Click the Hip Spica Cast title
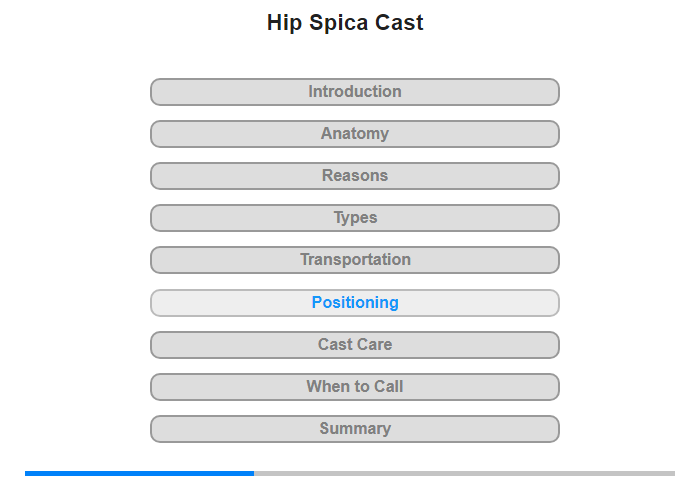 345,23
